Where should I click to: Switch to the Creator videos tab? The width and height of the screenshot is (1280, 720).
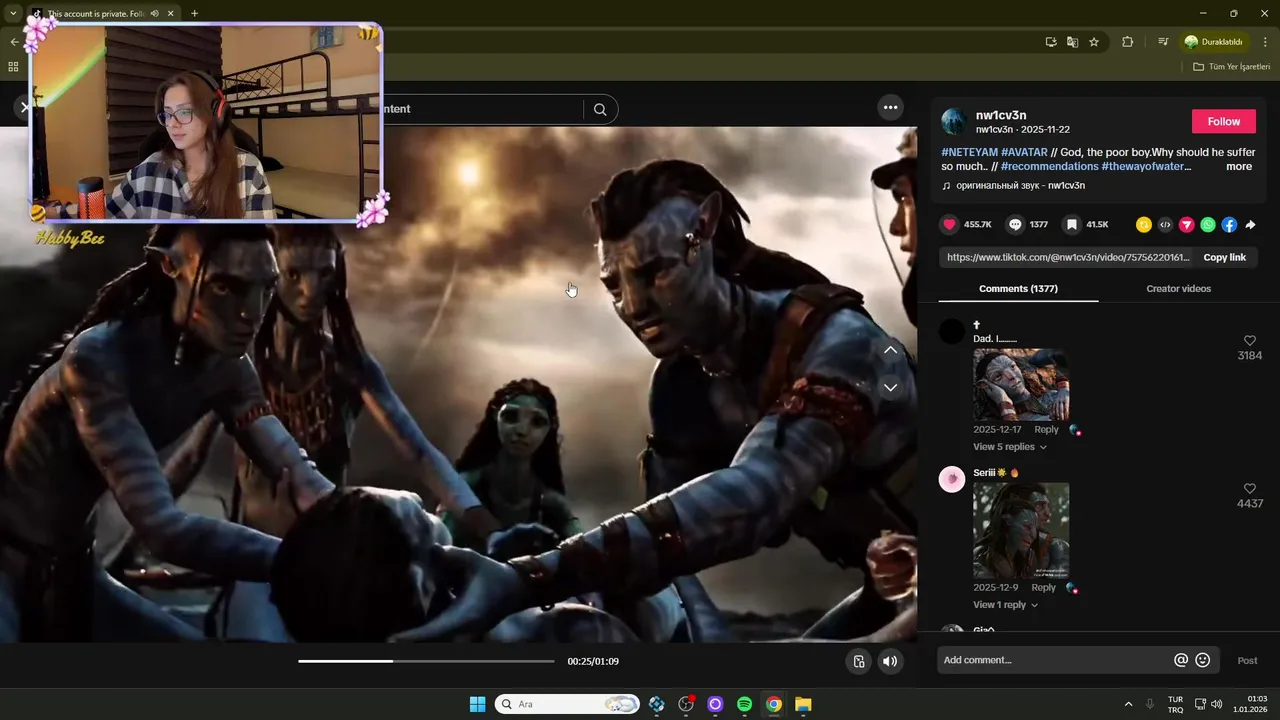[x=1178, y=288]
